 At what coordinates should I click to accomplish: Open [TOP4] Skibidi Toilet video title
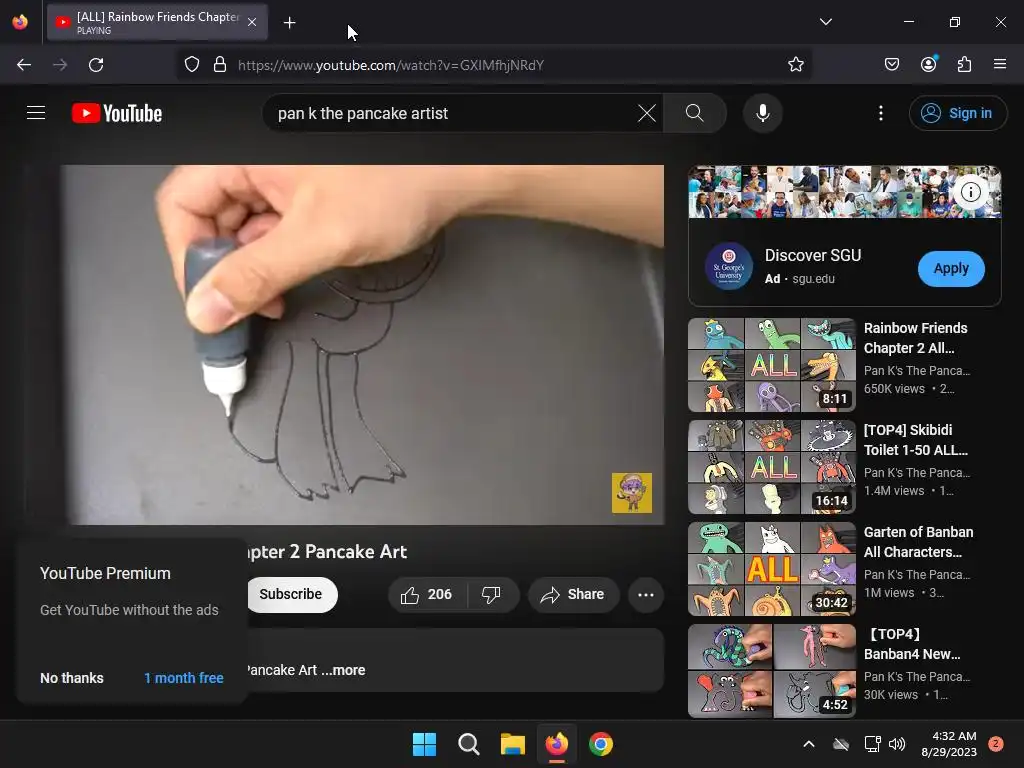click(916, 440)
